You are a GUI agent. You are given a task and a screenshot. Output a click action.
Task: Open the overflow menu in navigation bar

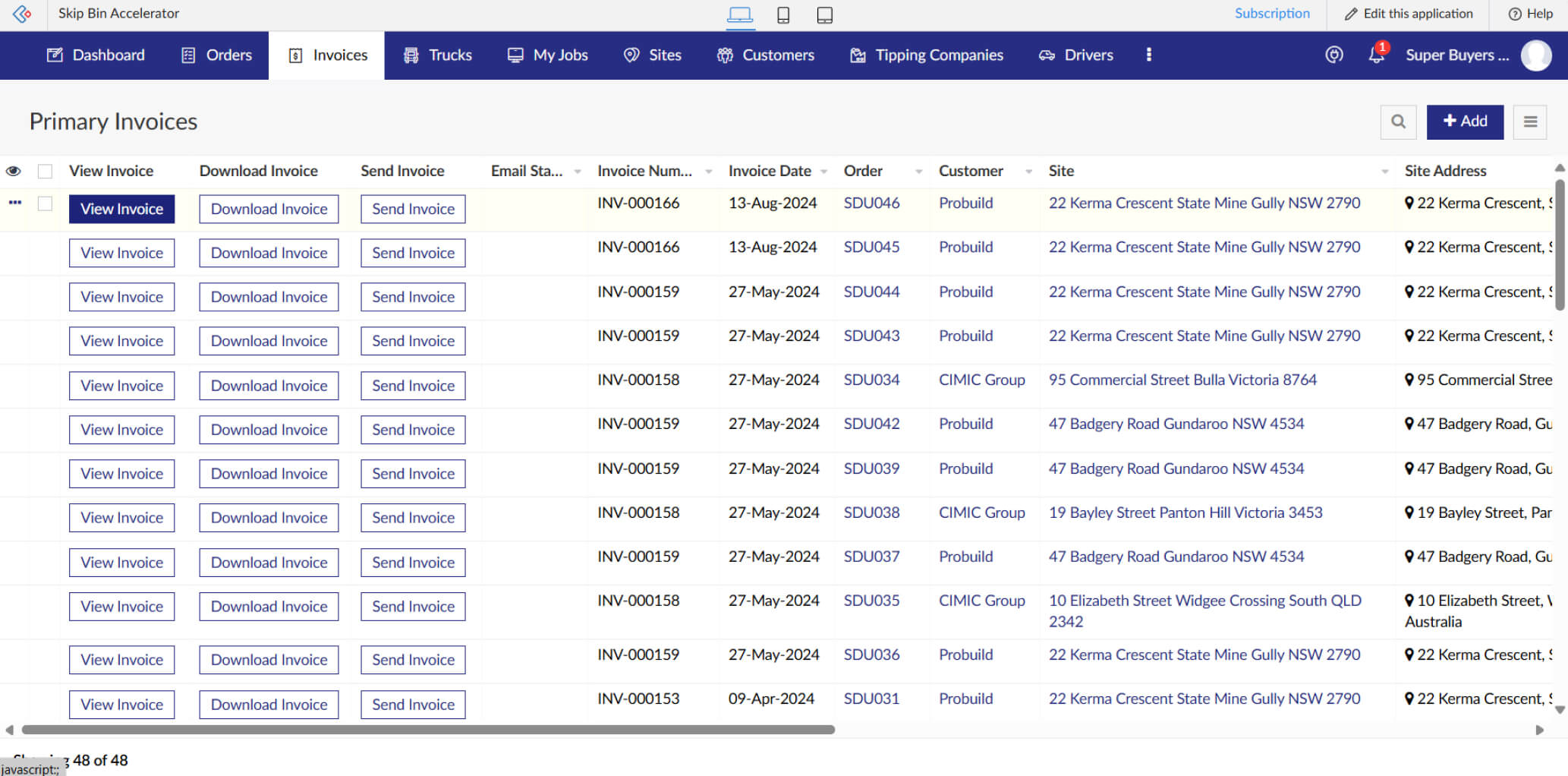[1149, 54]
